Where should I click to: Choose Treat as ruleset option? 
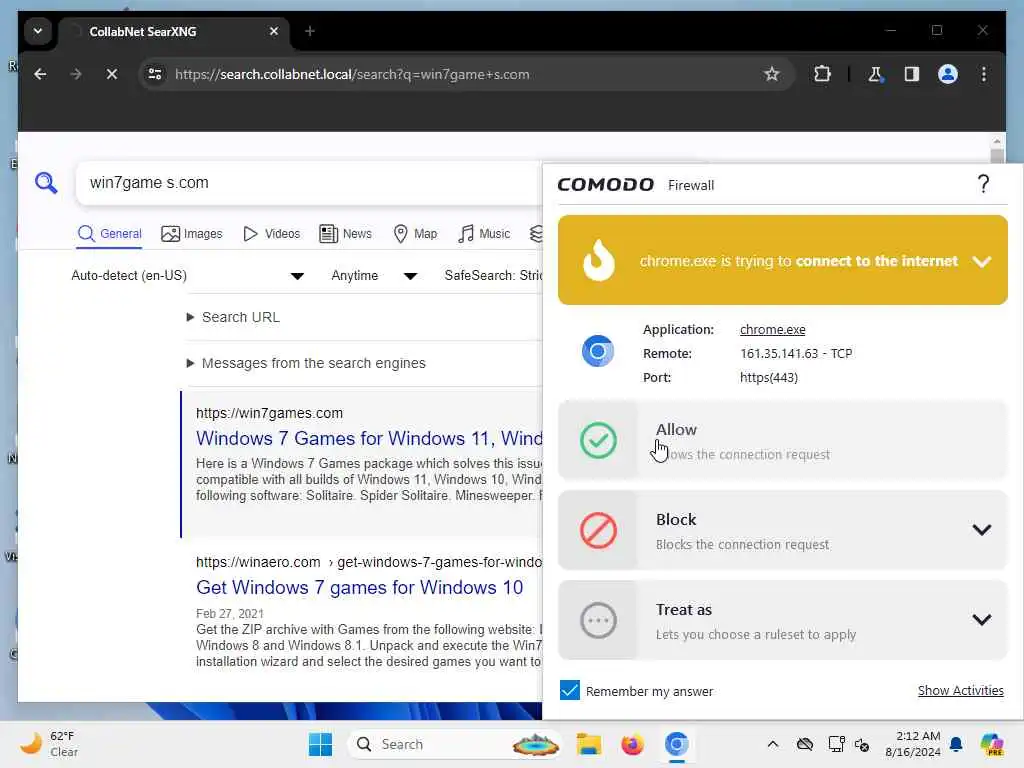click(x=782, y=620)
